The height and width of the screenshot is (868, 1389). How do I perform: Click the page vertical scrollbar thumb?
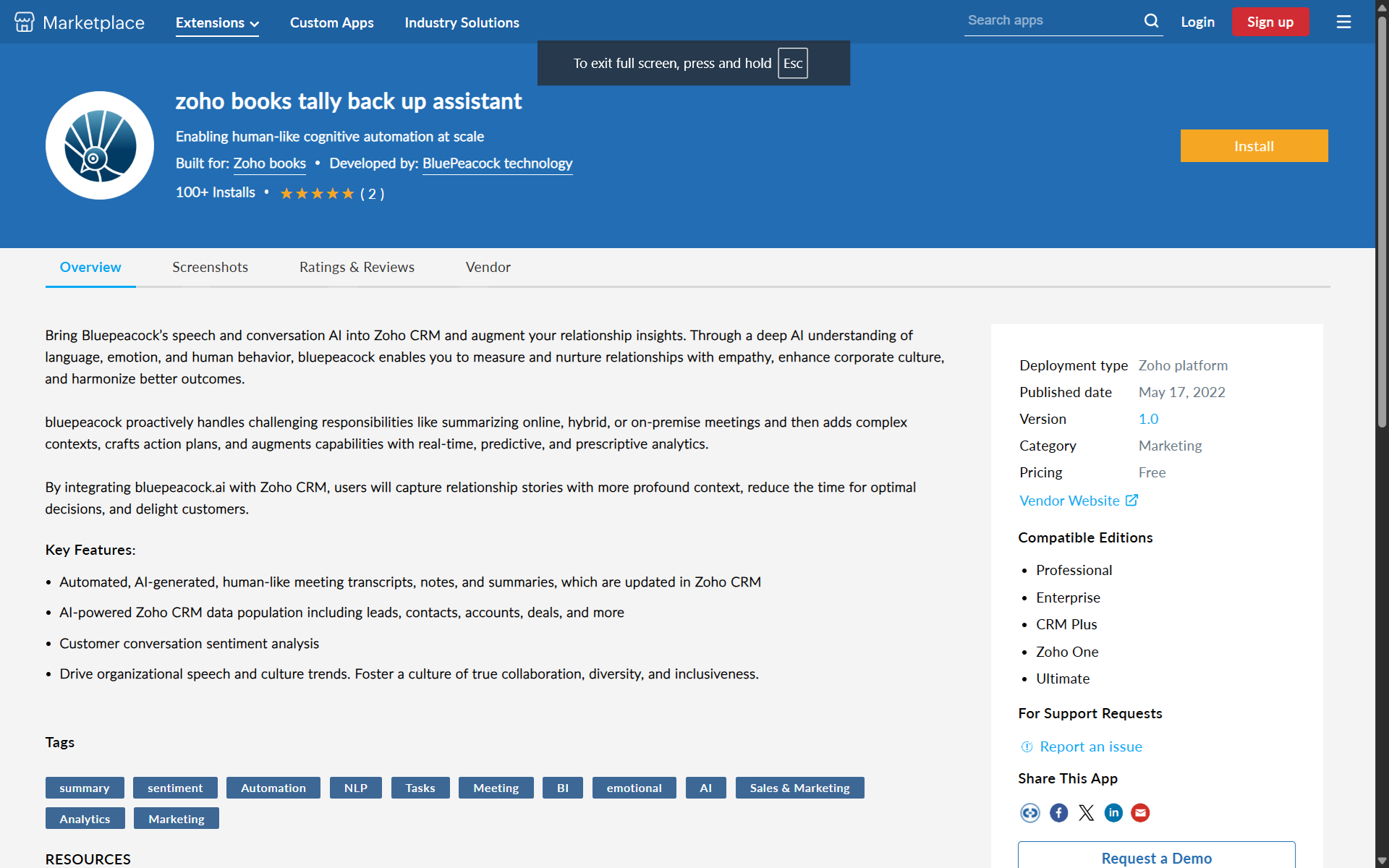[x=1382, y=221]
